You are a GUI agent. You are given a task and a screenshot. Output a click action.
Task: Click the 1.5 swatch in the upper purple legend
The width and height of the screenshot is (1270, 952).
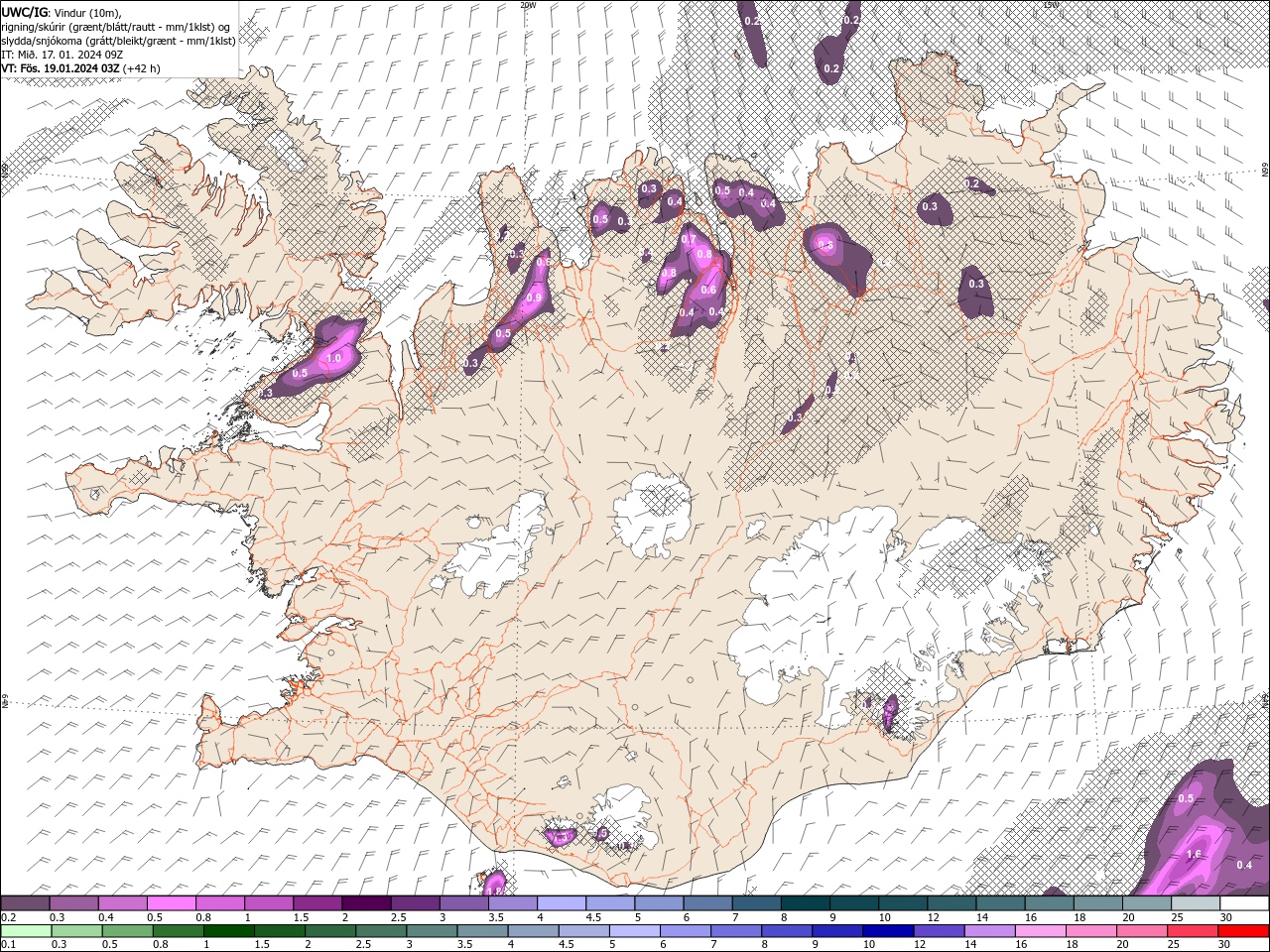pyautogui.click(x=317, y=903)
